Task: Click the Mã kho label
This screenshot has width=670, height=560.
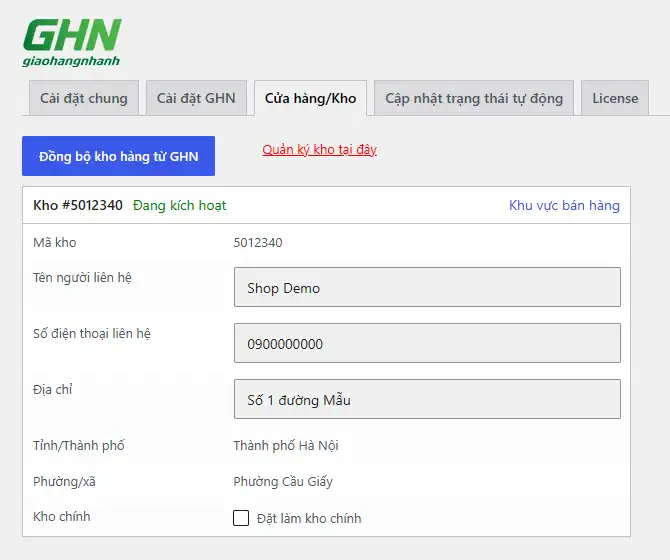Action: (x=55, y=243)
